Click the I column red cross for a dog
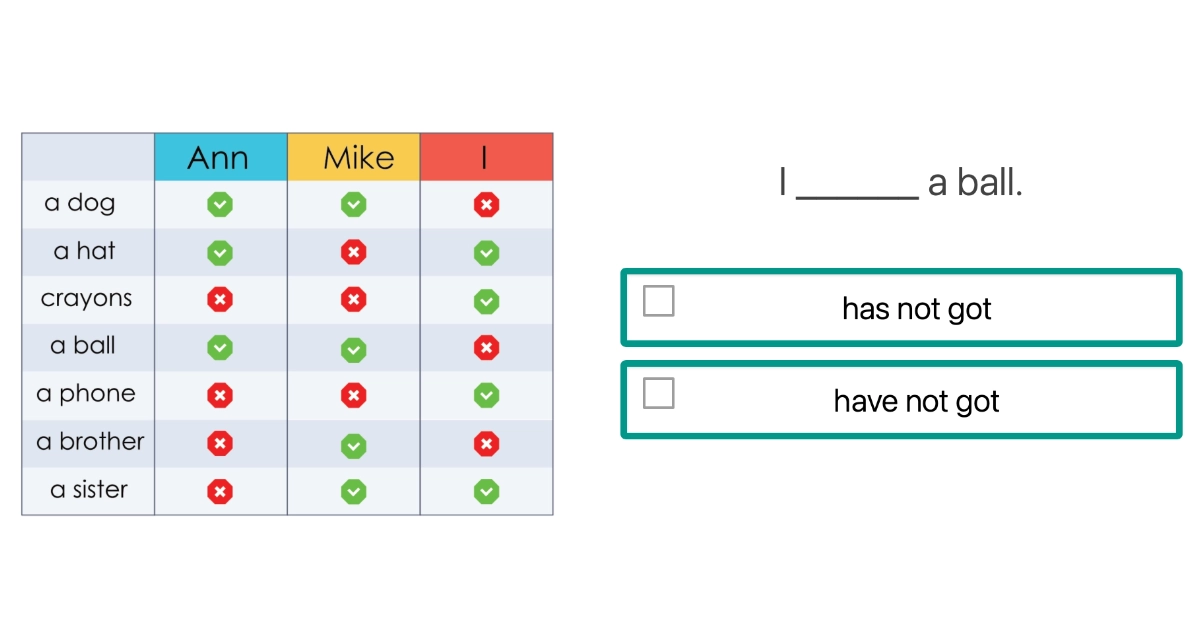 click(x=486, y=205)
